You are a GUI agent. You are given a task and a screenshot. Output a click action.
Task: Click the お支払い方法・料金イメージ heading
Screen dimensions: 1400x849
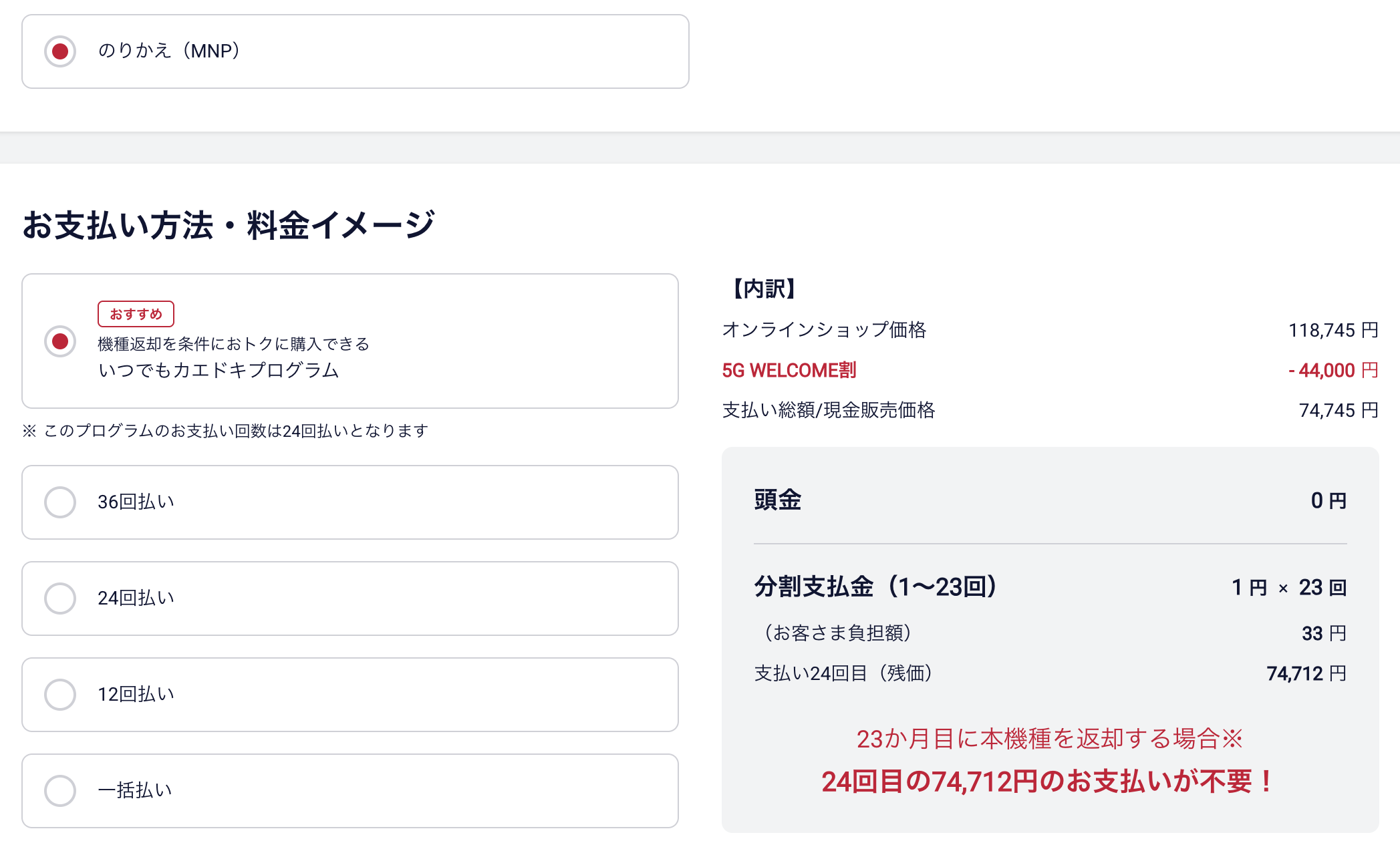point(229,225)
